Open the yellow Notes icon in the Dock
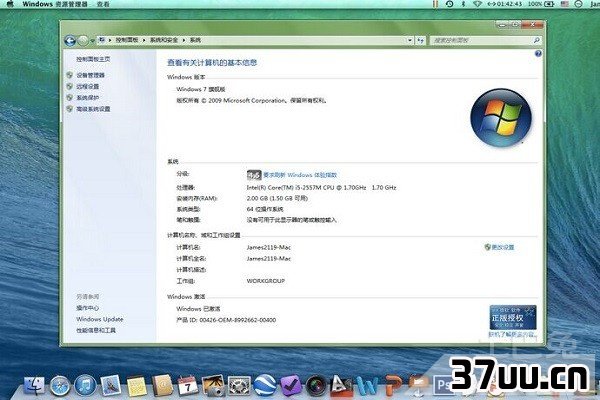The image size is (600, 400). [x=137, y=386]
